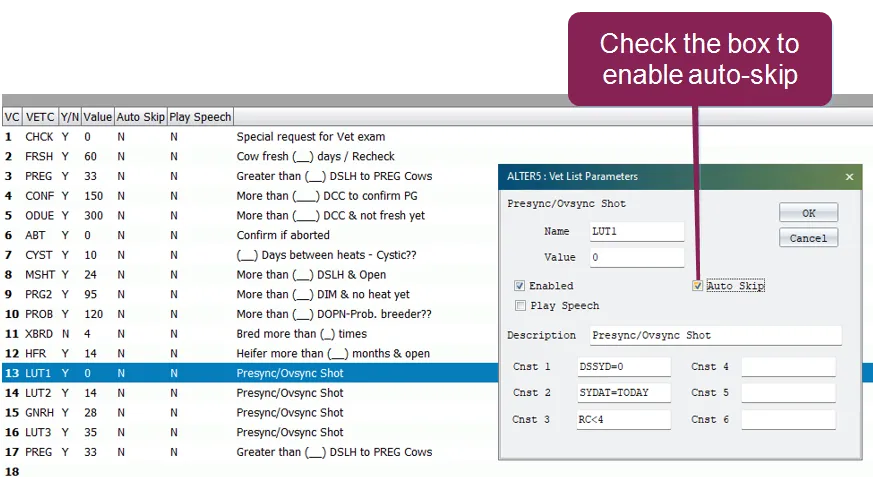Click Y/N value N in XBRD row
This screenshot has height=477, width=873.
(66, 334)
